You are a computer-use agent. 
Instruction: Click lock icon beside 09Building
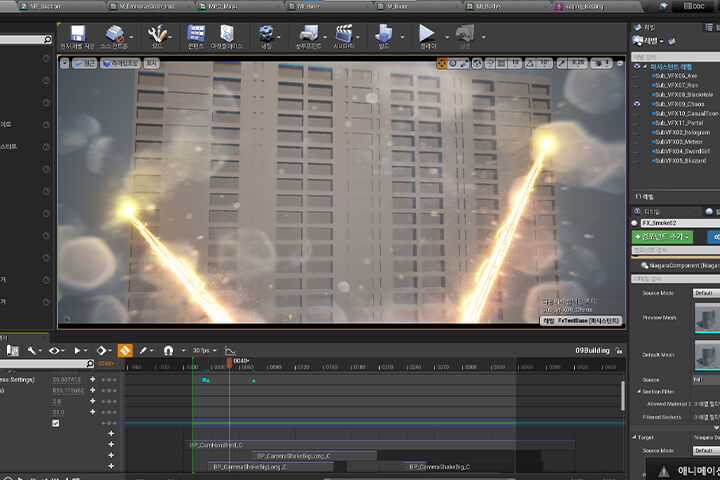[x=619, y=351]
